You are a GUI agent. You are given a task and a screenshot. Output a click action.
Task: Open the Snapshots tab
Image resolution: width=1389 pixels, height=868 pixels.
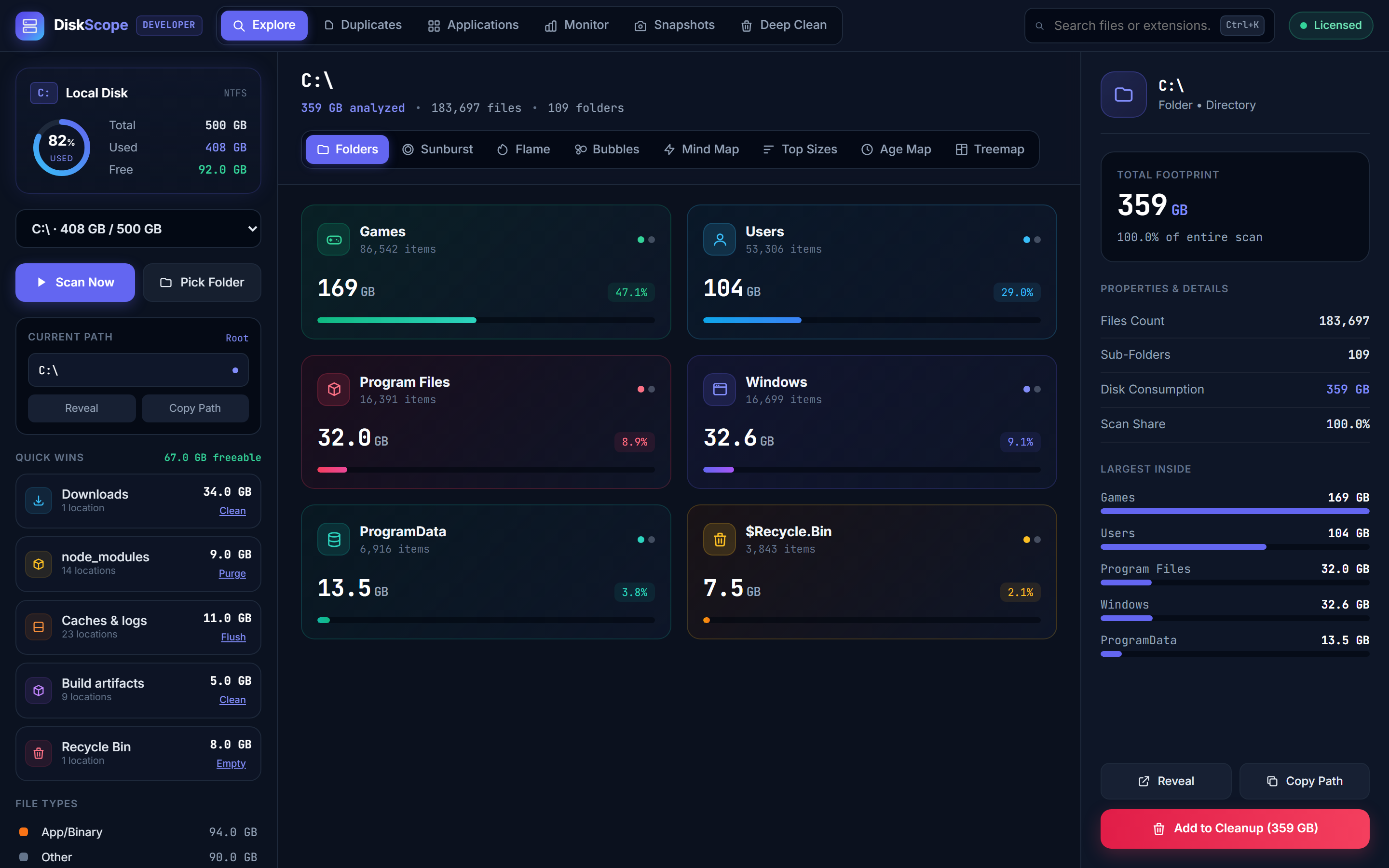pos(674,25)
